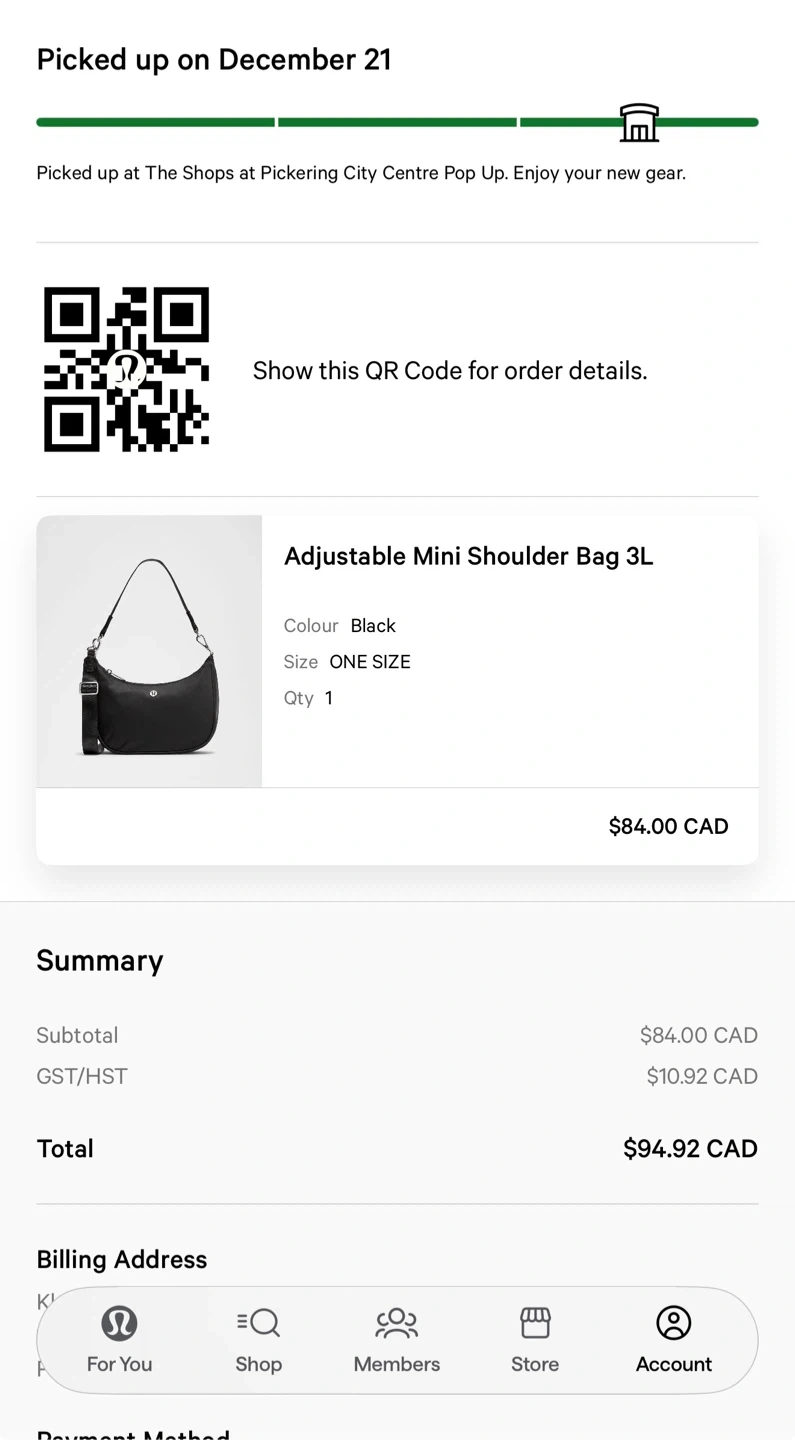The image size is (795, 1440).
Task: Open the Account profile icon
Action: [x=674, y=1323]
